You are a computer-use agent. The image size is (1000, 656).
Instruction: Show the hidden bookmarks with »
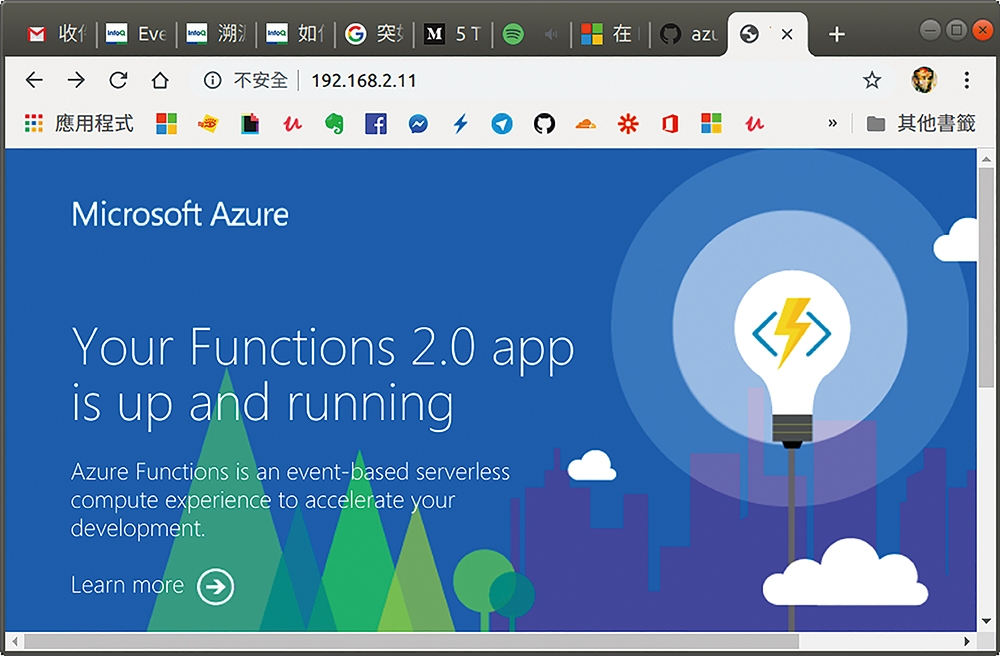point(832,123)
